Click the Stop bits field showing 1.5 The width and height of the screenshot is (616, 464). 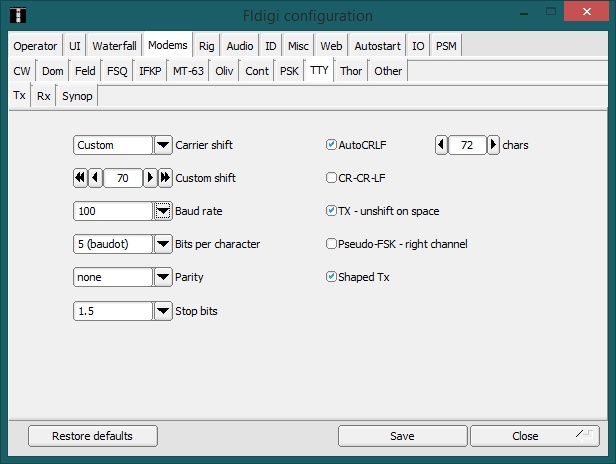tap(113, 311)
